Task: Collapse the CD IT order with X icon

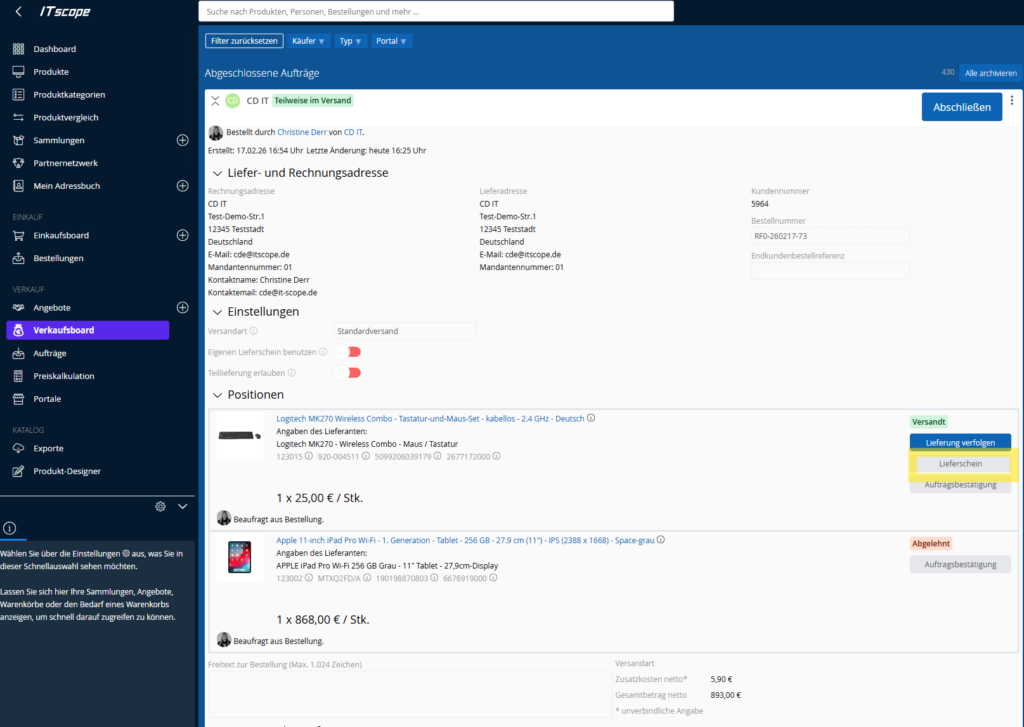Action: click(x=215, y=101)
